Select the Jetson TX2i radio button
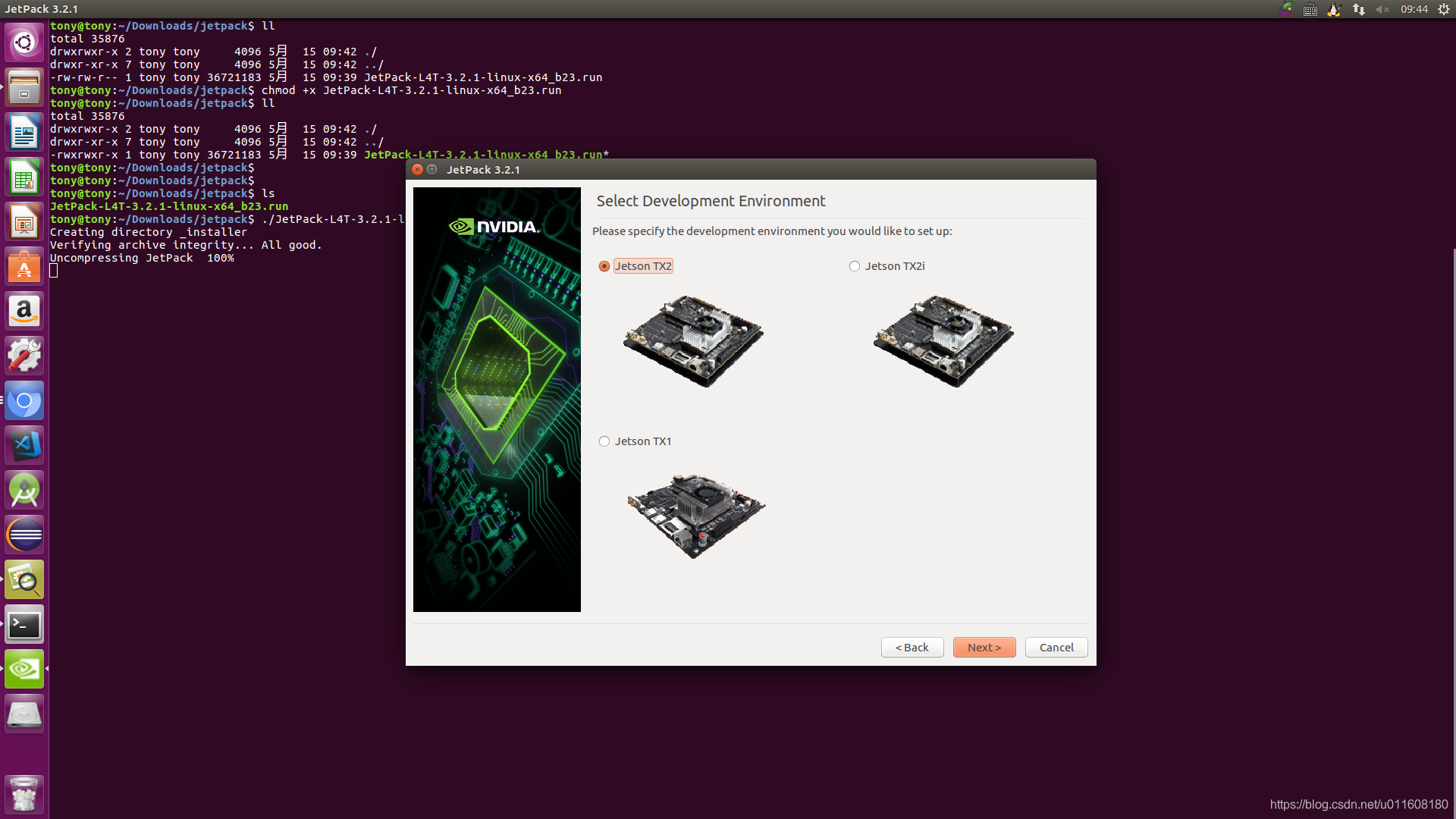Viewport: 1456px width, 819px height. click(855, 266)
